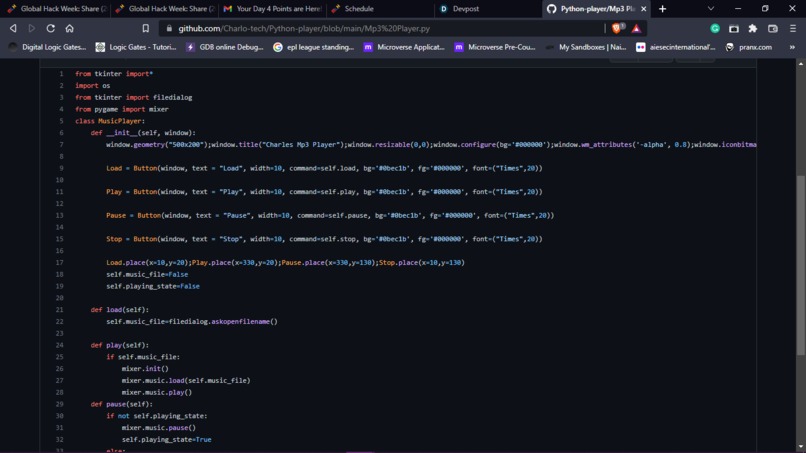This screenshot has height=453, width=806.
Task: Open the Grammarly extension icon
Action: tap(715, 28)
